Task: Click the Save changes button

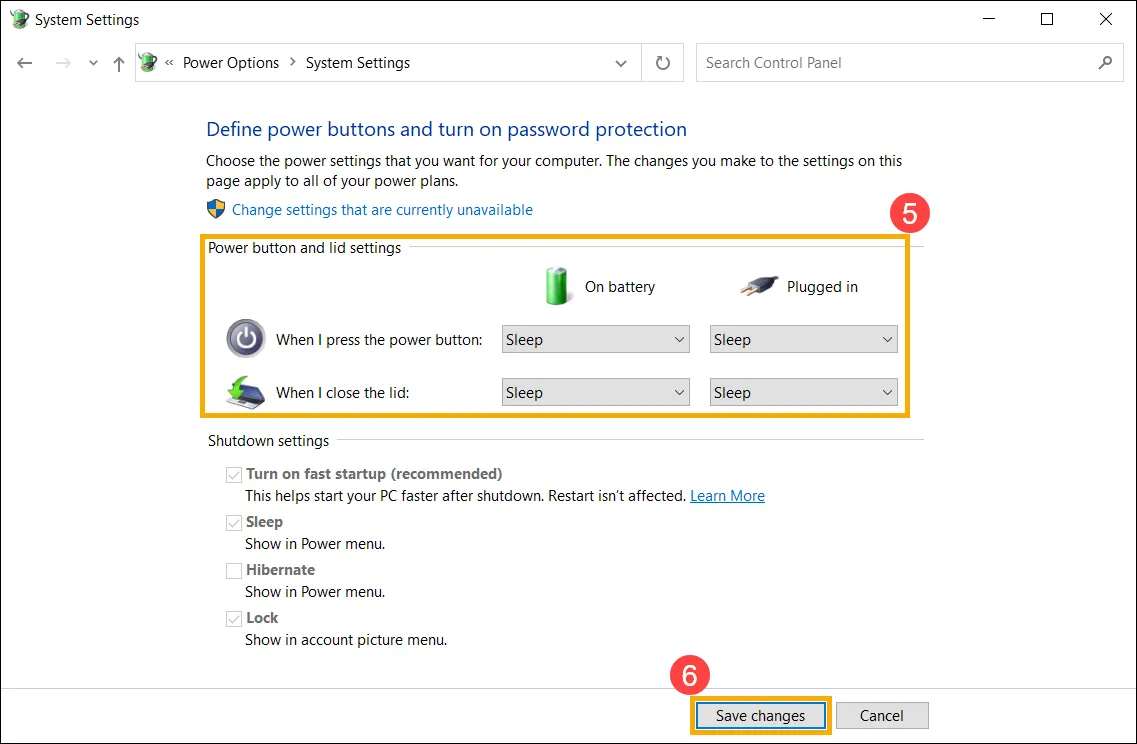Action: (760, 715)
